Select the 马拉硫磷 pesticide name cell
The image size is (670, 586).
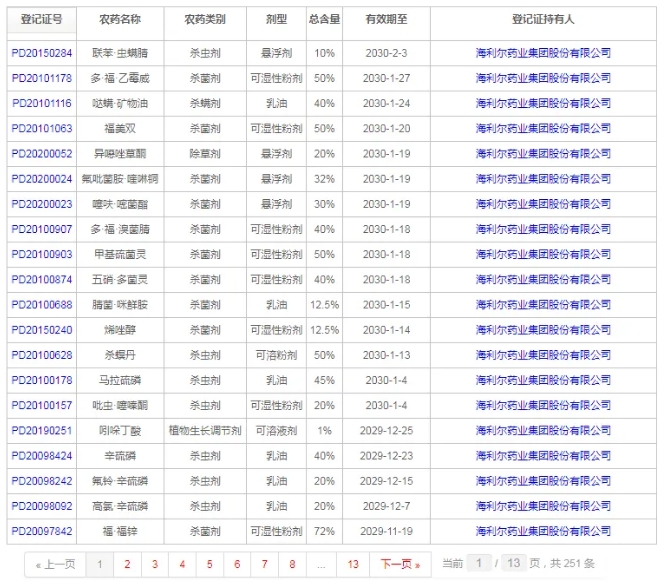coord(120,380)
